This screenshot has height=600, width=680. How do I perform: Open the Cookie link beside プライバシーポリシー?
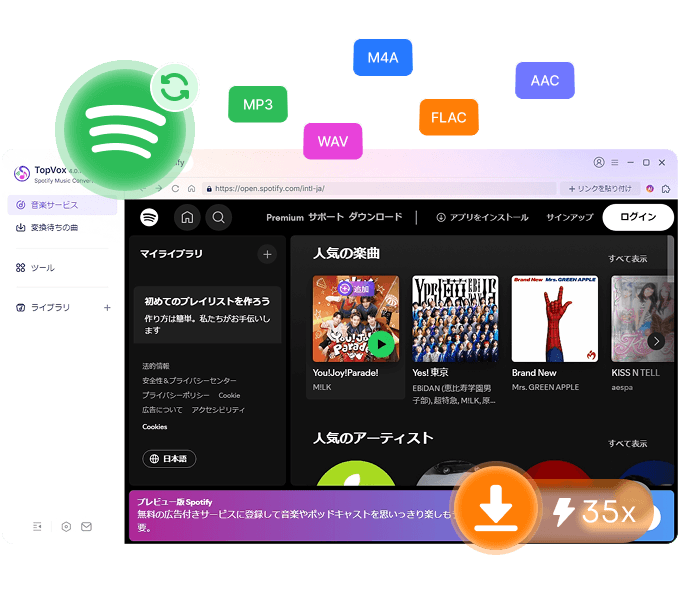pyautogui.click(x=229, y=395)
